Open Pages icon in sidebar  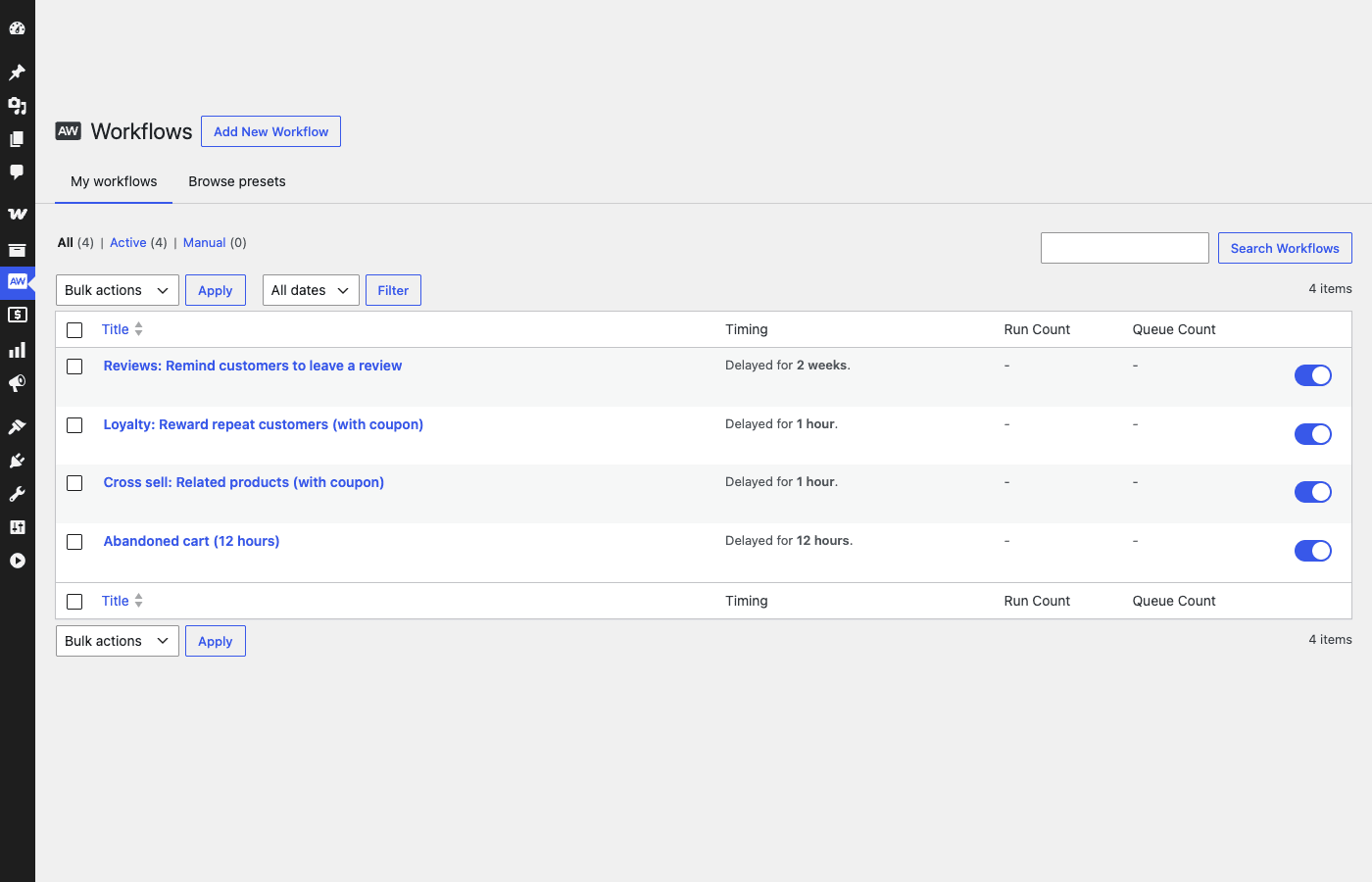pos(17,139)
